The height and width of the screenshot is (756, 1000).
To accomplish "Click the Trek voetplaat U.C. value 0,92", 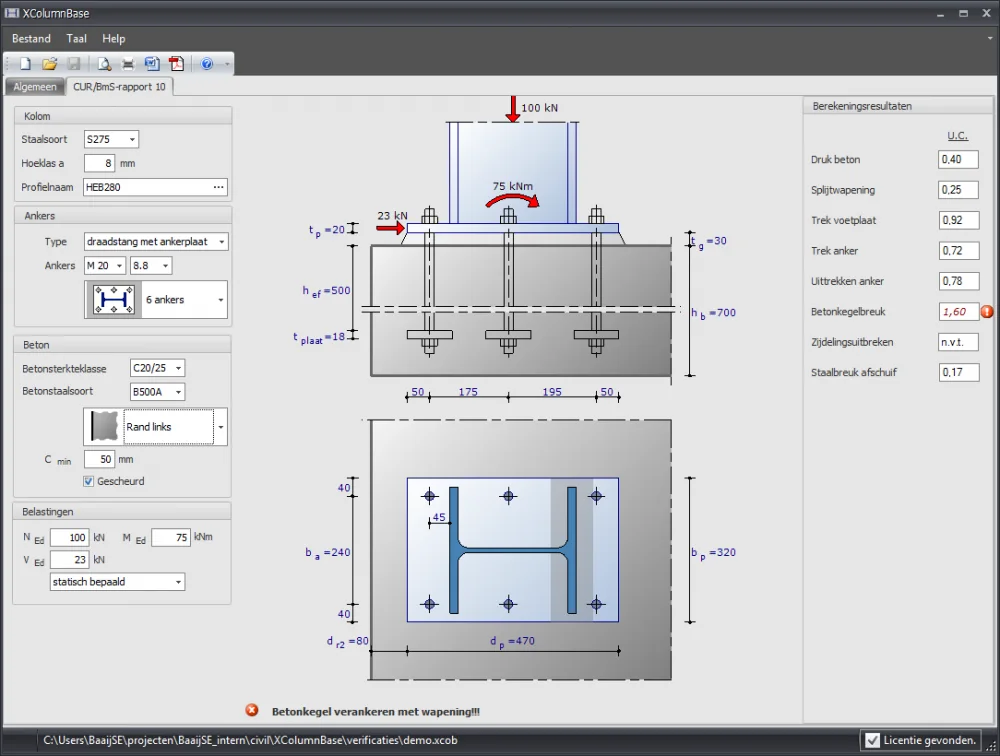I will coord(959,220).
